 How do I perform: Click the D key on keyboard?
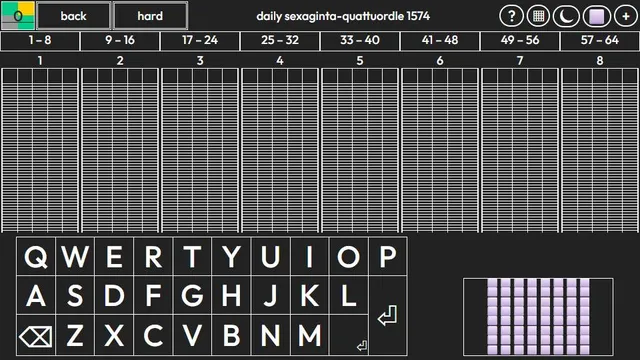coord(114,296)
